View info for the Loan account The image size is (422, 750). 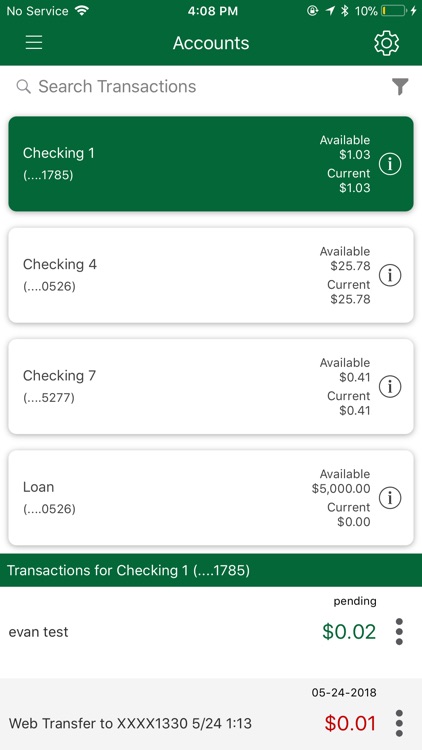[390, 498]
